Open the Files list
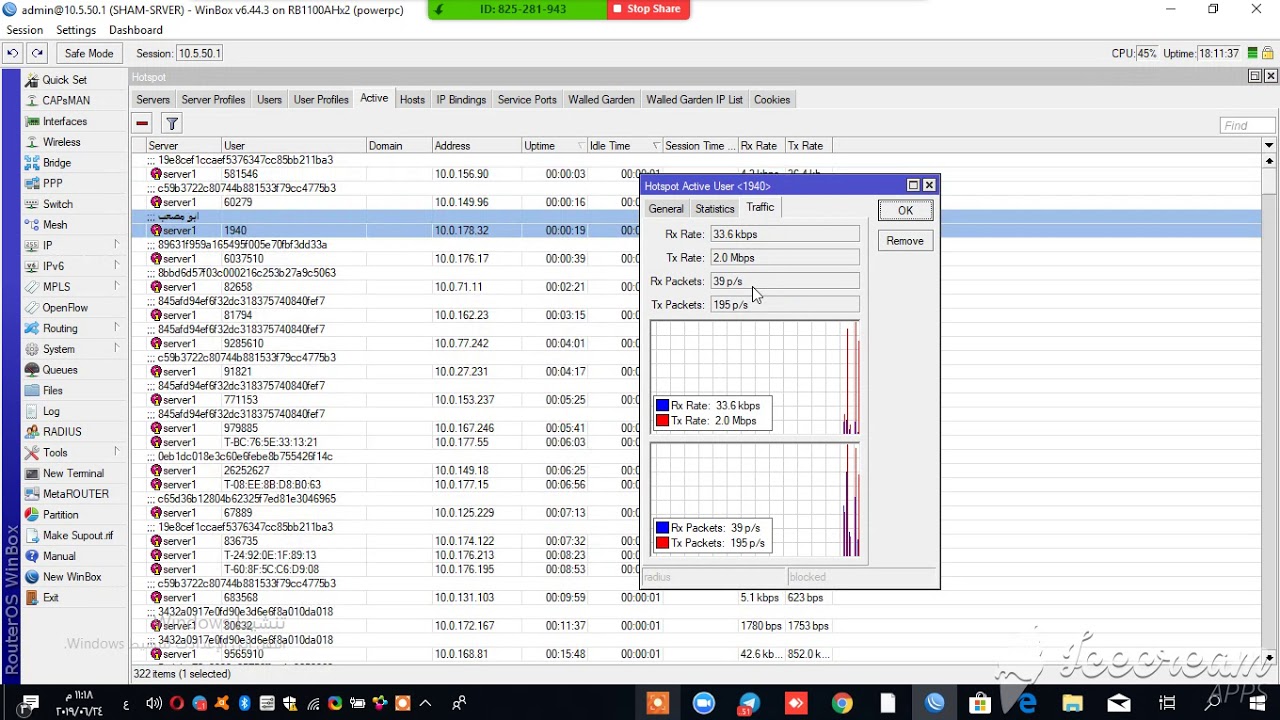Image resolution: width=1280 pixels, height=720 pixels. [53, 391]
